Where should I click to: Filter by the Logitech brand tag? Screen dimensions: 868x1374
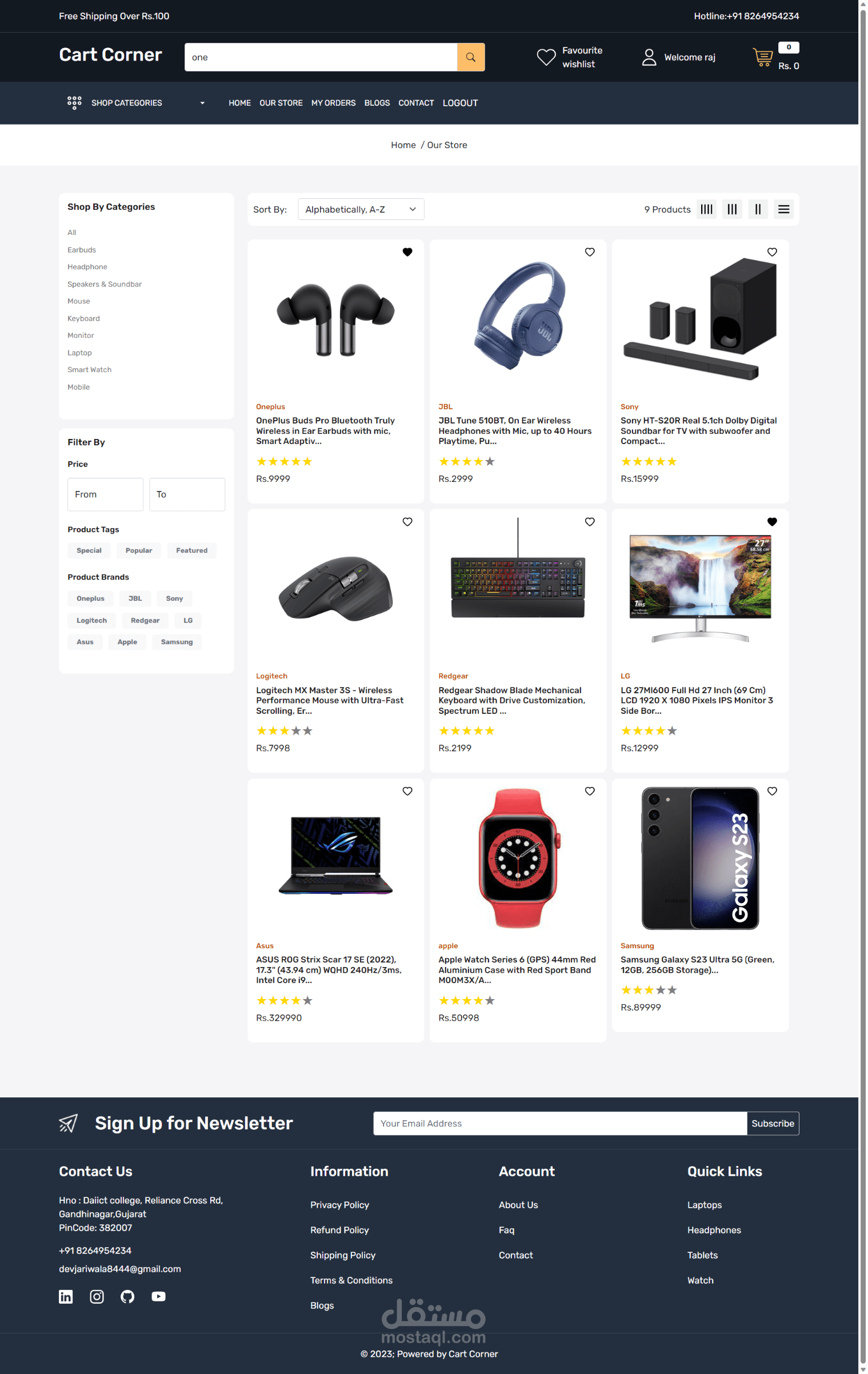tap(91, 620)
